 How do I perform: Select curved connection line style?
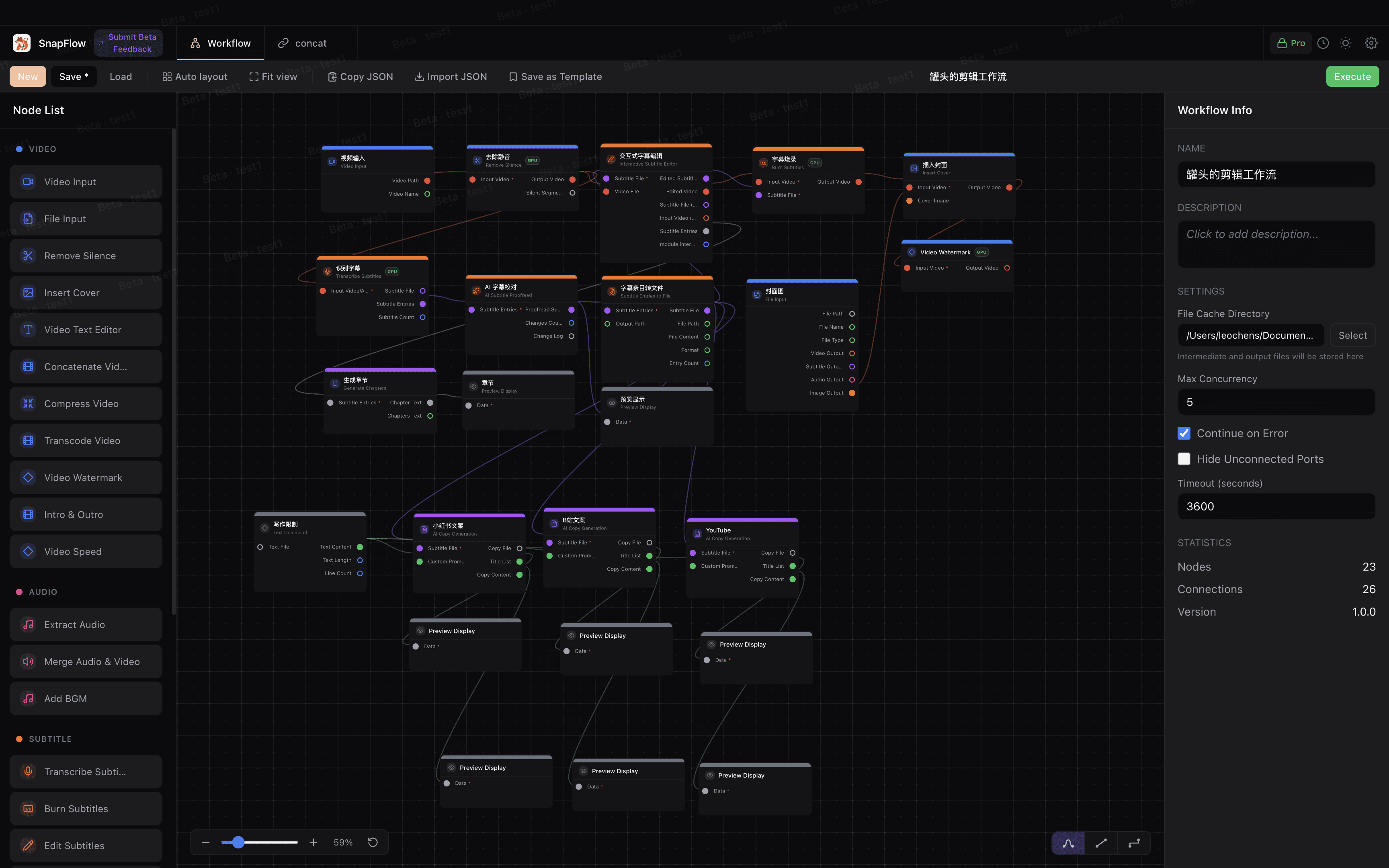pos(1068,843)
